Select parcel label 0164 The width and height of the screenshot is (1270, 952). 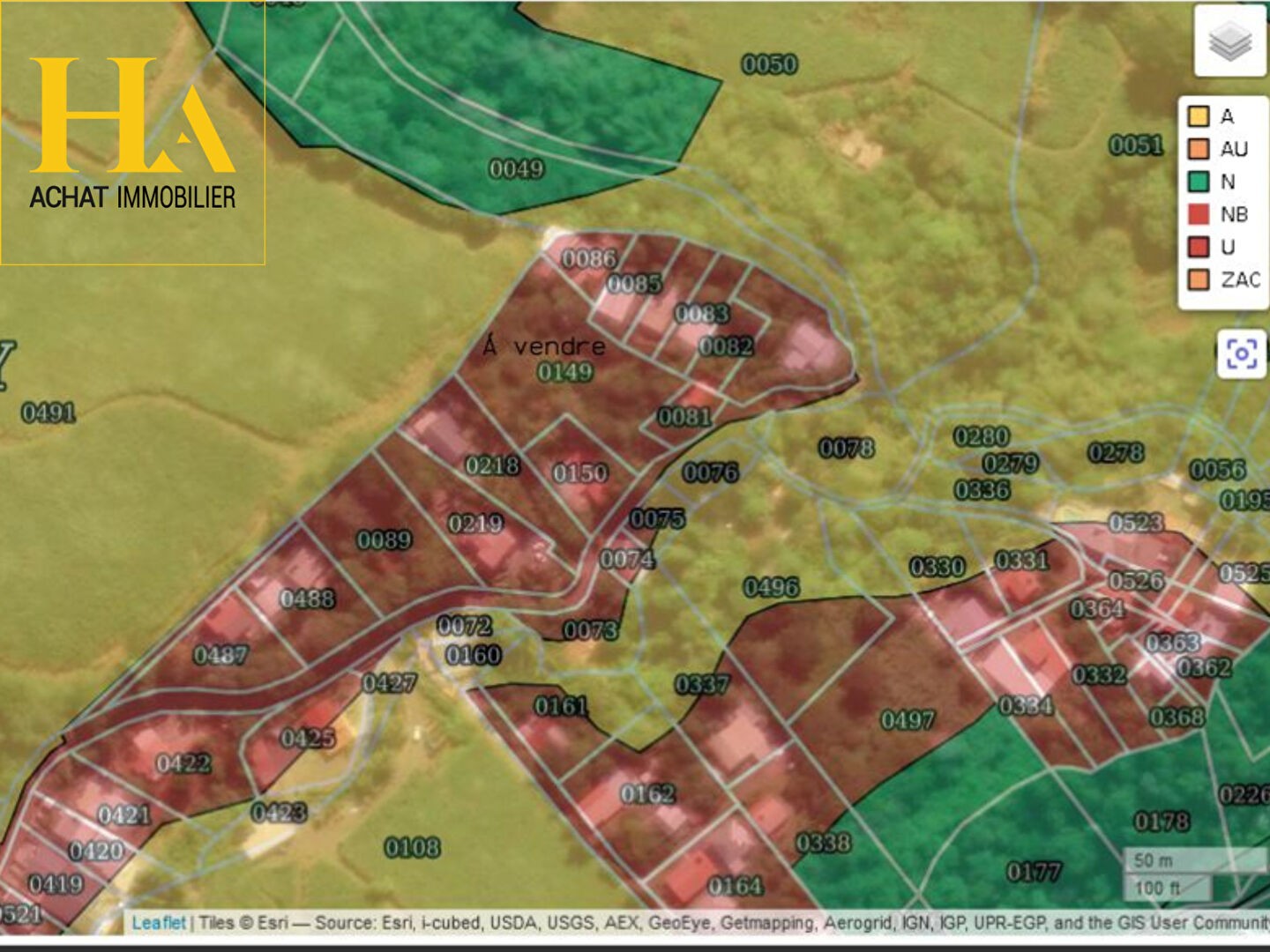click(x=735, y=885)
